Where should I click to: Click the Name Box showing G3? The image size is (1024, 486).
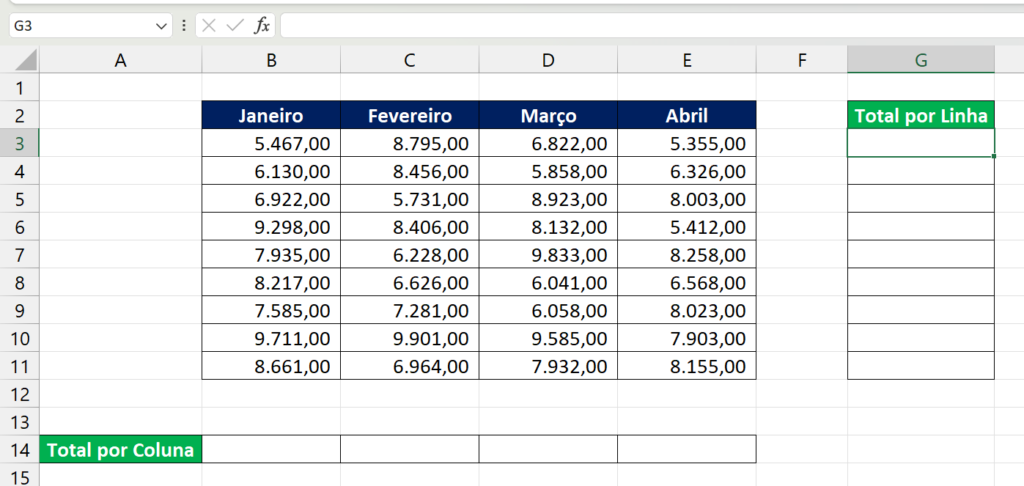click(80, 26)
